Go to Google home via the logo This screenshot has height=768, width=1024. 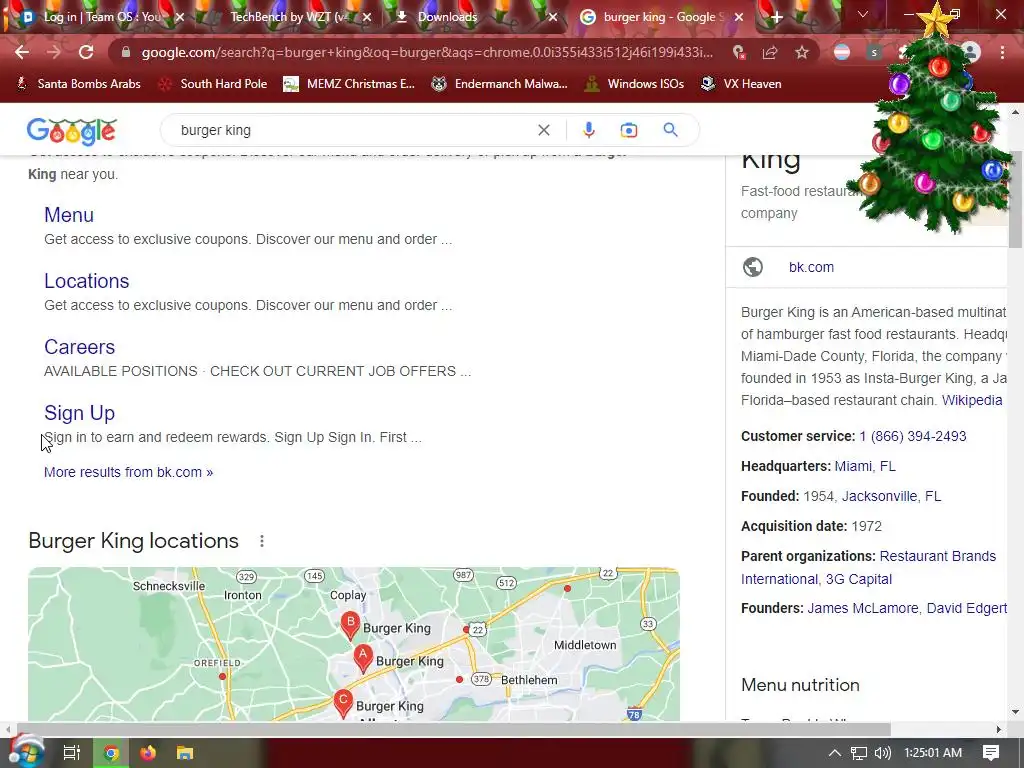click(72, 131)
